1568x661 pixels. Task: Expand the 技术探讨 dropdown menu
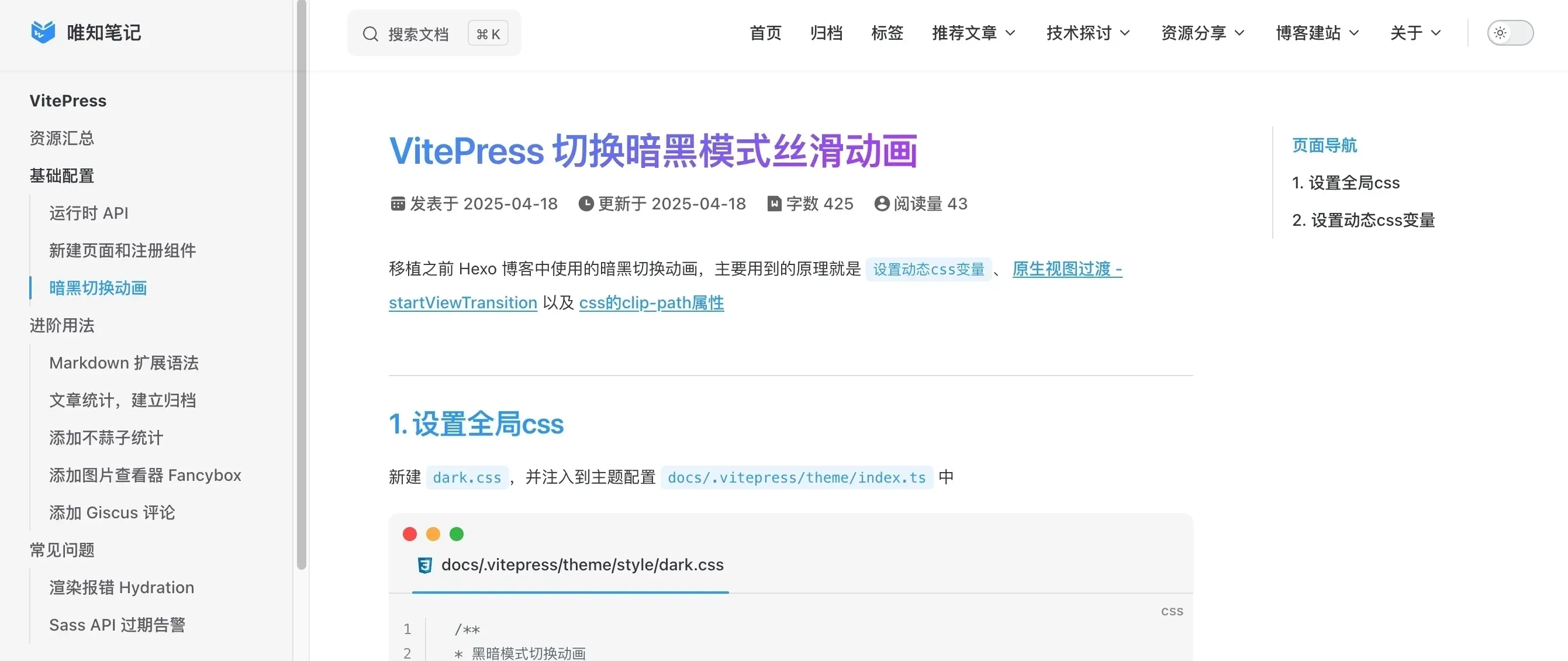coord(1088,33)
